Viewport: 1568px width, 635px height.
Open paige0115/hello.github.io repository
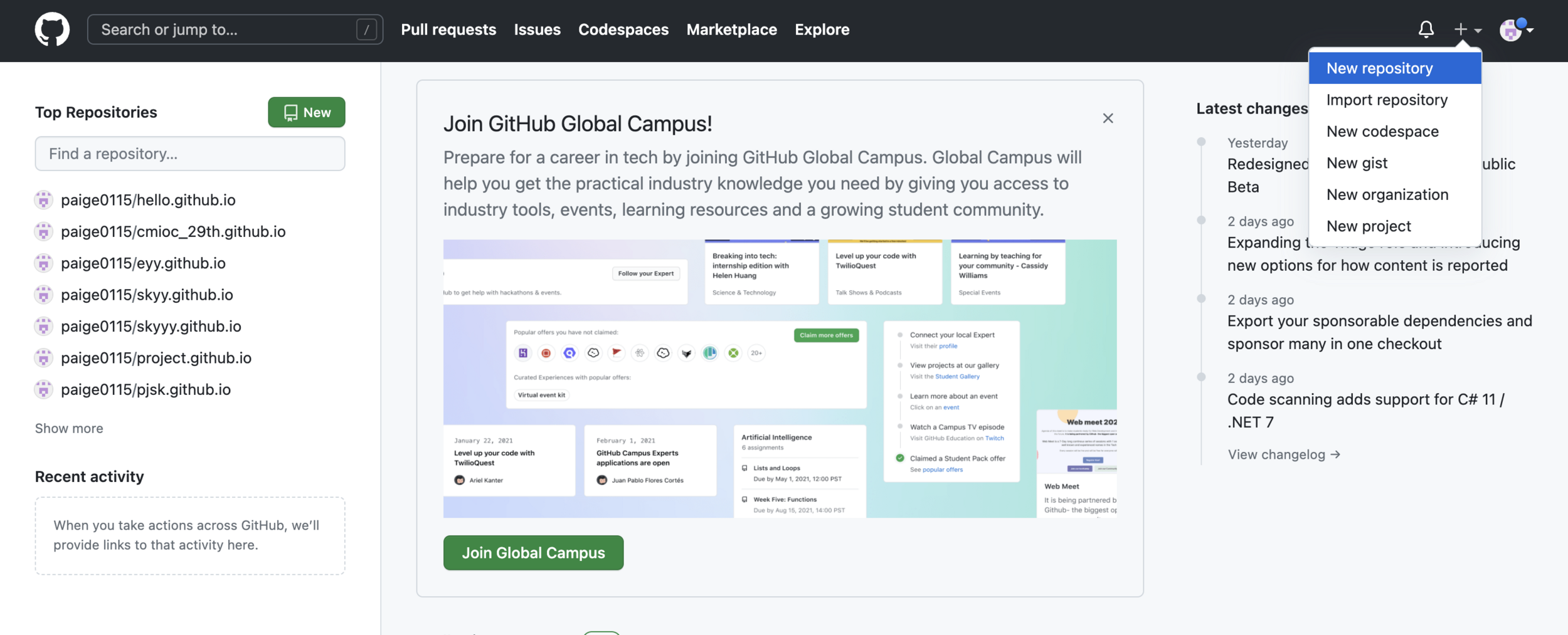tap(148, 200)
